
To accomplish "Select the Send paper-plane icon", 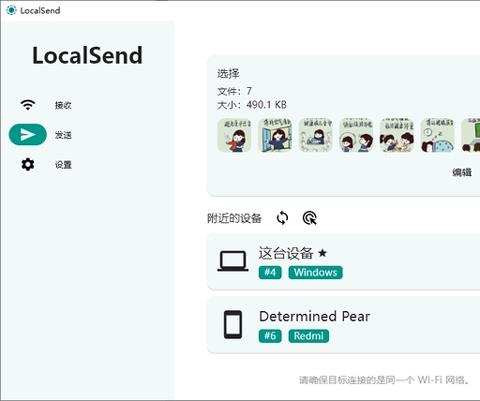I will coord(28,135).
